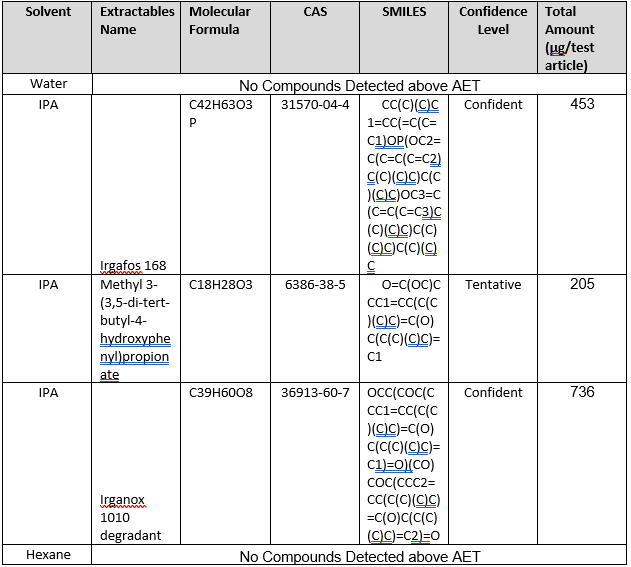Image resolution: width=631 pixels, height=567 pixels.
Task: Click the 'Hexane' solvent cell
Action: tap(48, 555)
